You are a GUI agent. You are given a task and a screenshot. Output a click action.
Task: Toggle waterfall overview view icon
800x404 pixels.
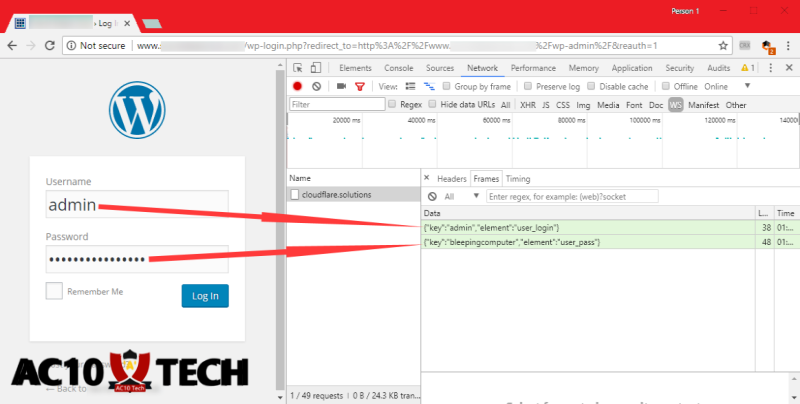(x=429, y=86)
